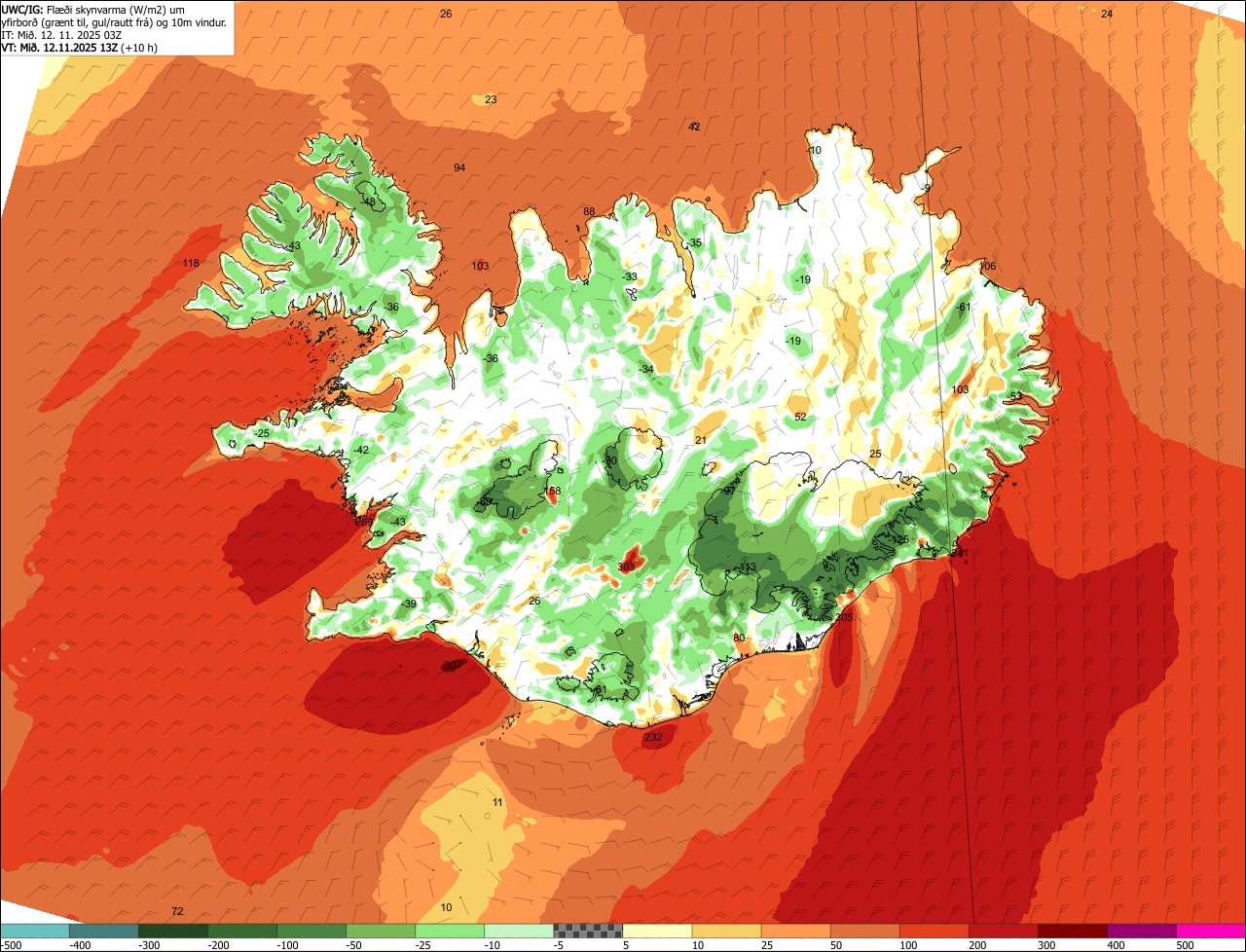Click the legend swatch between 100 and 200
The height and width of the screenshot is (952, 1246).
click(x=934, y=931)
